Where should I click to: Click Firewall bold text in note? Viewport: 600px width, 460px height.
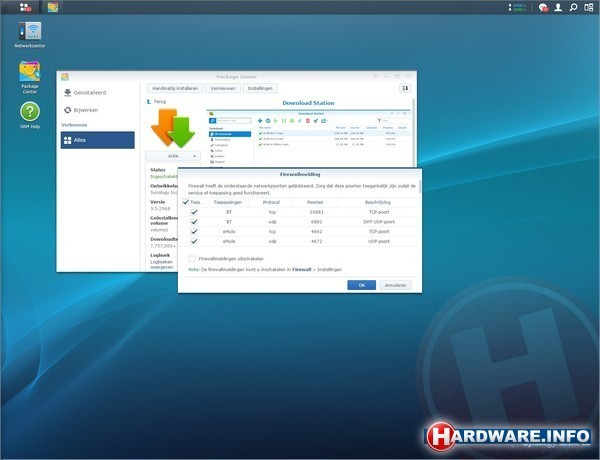(x=302, y=270)
